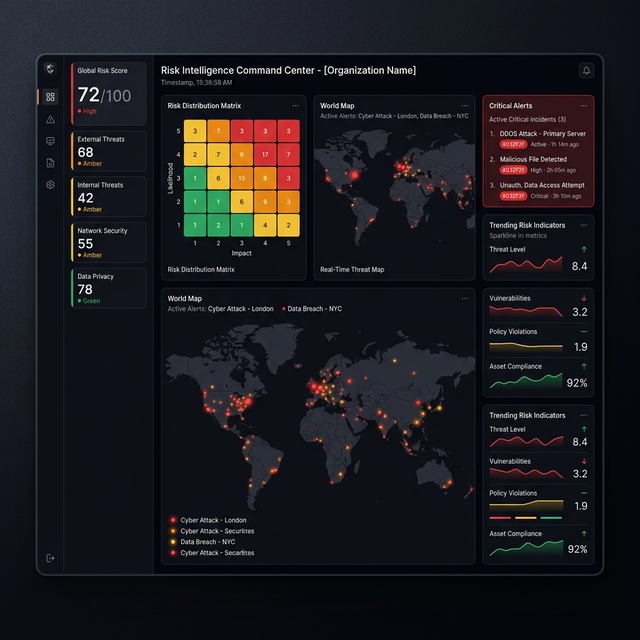The image size is (640, 640).
Task: Click the red ID badge under Malicious File Detected
Action: pyautogui.click(x=513, y=170)
